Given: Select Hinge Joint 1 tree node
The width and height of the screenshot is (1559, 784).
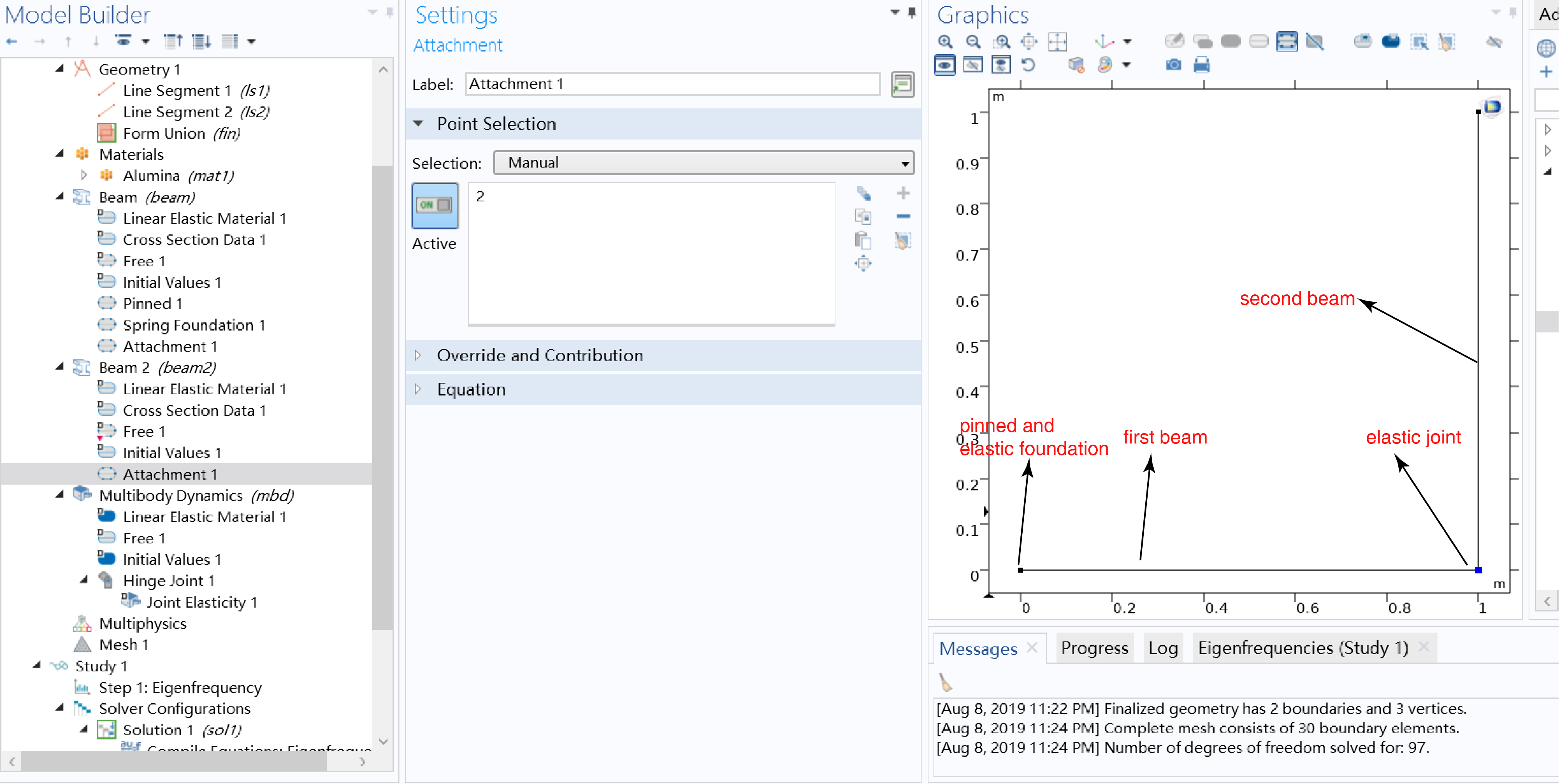Looking at the screenshot, I should coord(169,581).
